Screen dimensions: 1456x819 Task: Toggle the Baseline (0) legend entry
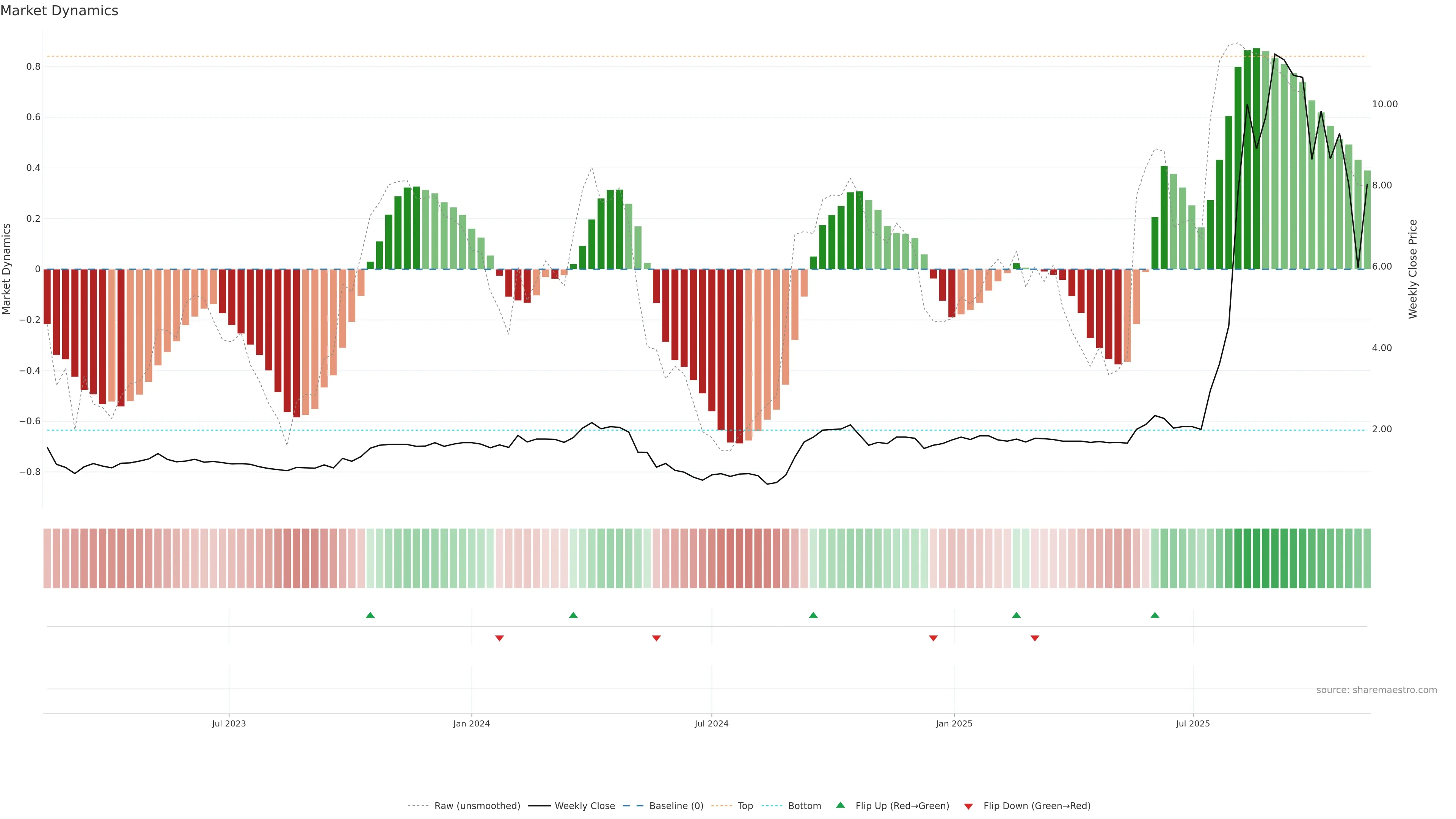pos(676,806)
